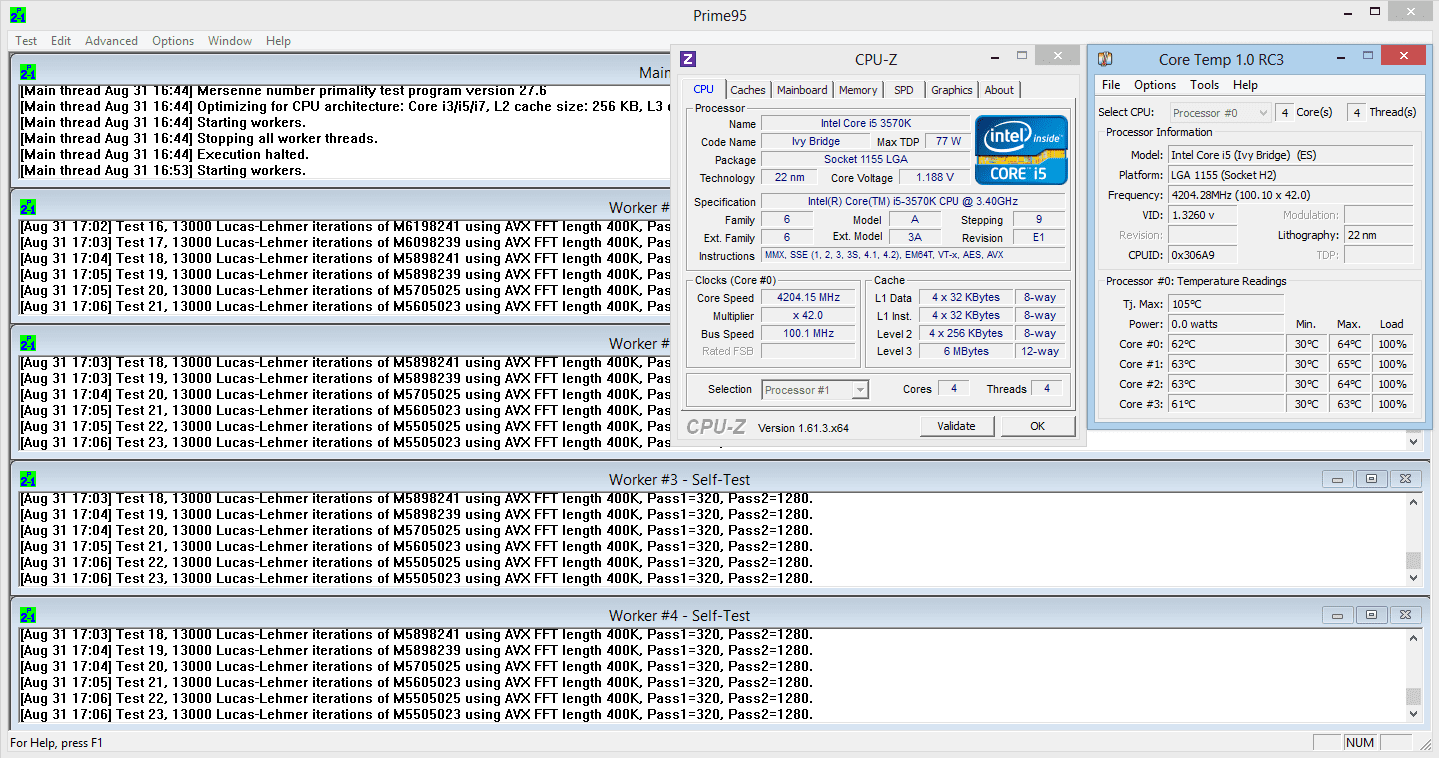Switch to the Graphics tab in CPU-Z
This screenshot has width=1439, height=758.
pos(952,90)
